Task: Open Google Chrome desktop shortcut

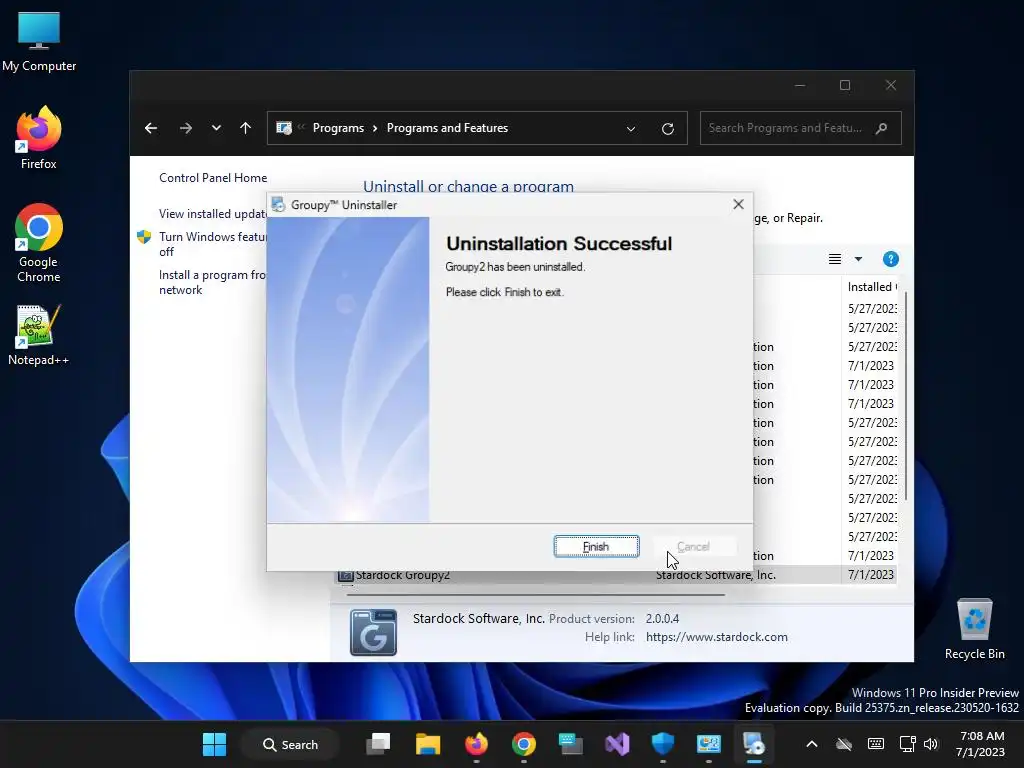Action: click(x=39, y=243)
